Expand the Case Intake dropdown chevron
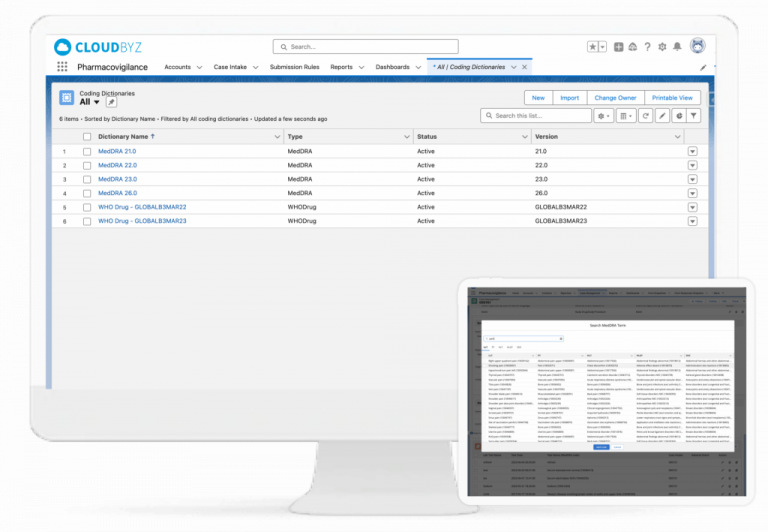This screenshot has height=532, width=768. pyautogui.click(x=255, y=68)
